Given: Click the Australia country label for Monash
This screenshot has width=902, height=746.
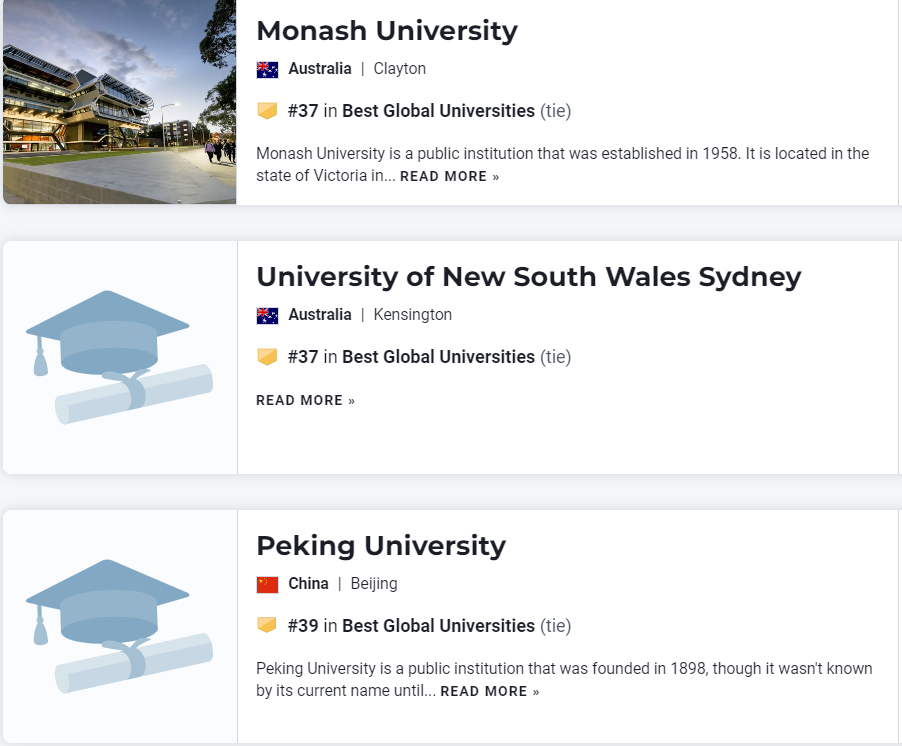Looking at the screenshot, I should (320, 69).
